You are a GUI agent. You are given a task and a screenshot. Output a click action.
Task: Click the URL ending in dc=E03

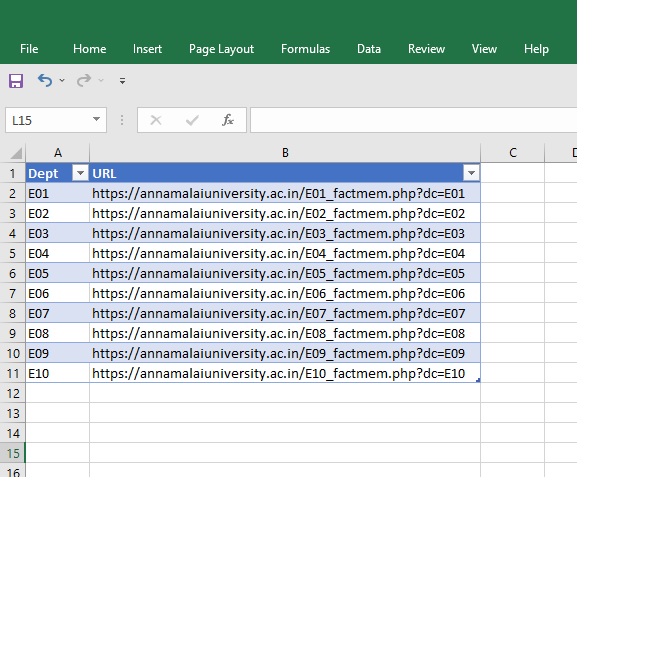(279, 233)
